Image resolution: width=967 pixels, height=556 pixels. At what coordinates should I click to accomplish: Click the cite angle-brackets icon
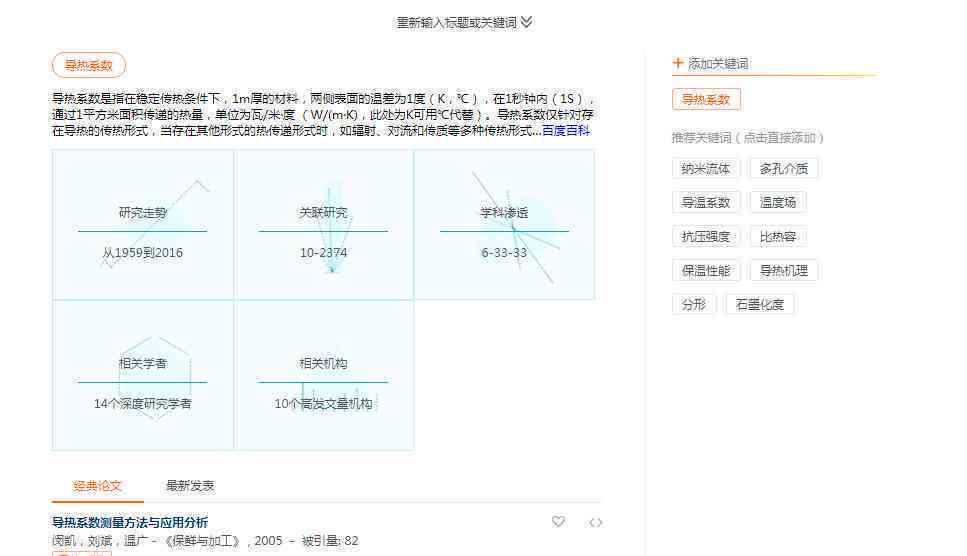(x=595, y=523)
